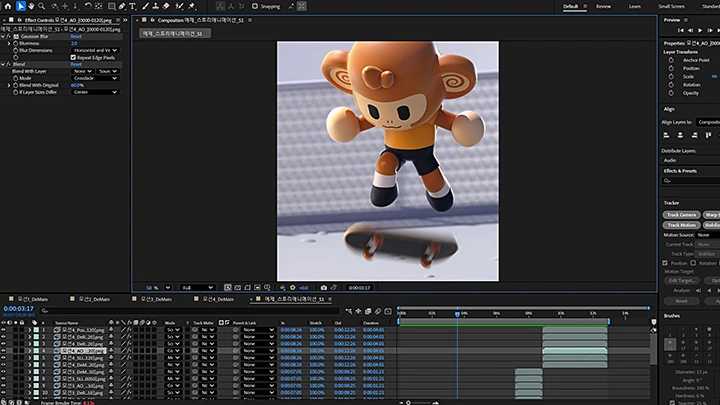The height and width of the screenshot is (405, 720).
Task: Select the Roto Brush tool
Action: (x=180, y=6)
